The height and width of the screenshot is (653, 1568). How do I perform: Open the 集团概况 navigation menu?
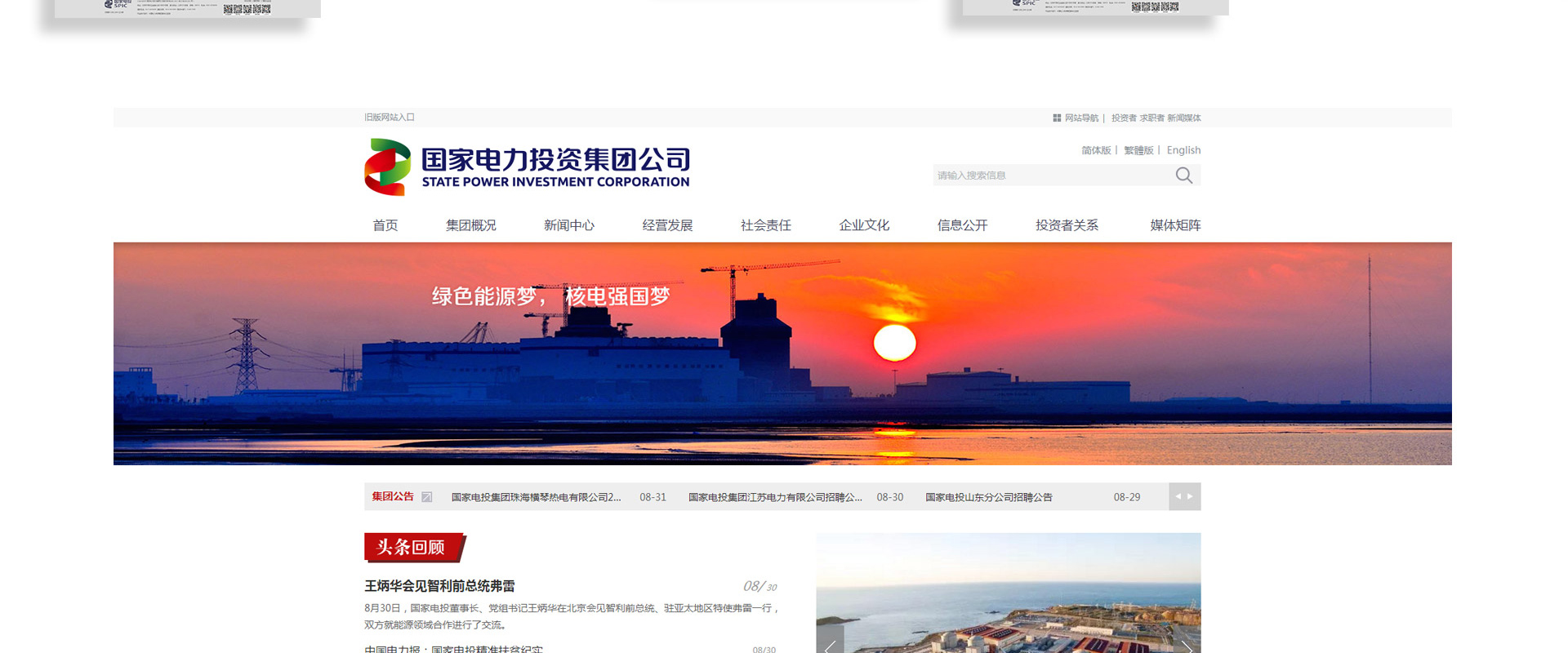point(470,225)
